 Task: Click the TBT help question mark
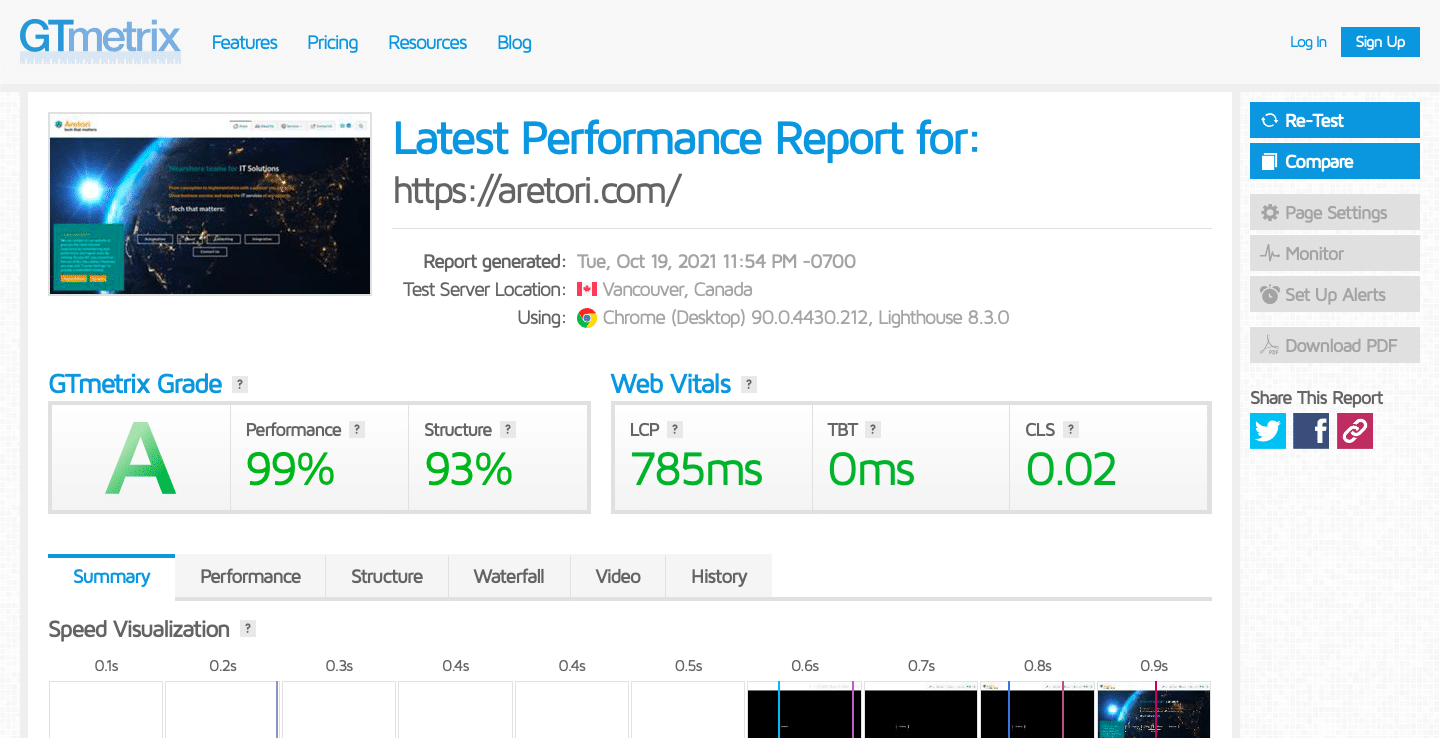873,429
